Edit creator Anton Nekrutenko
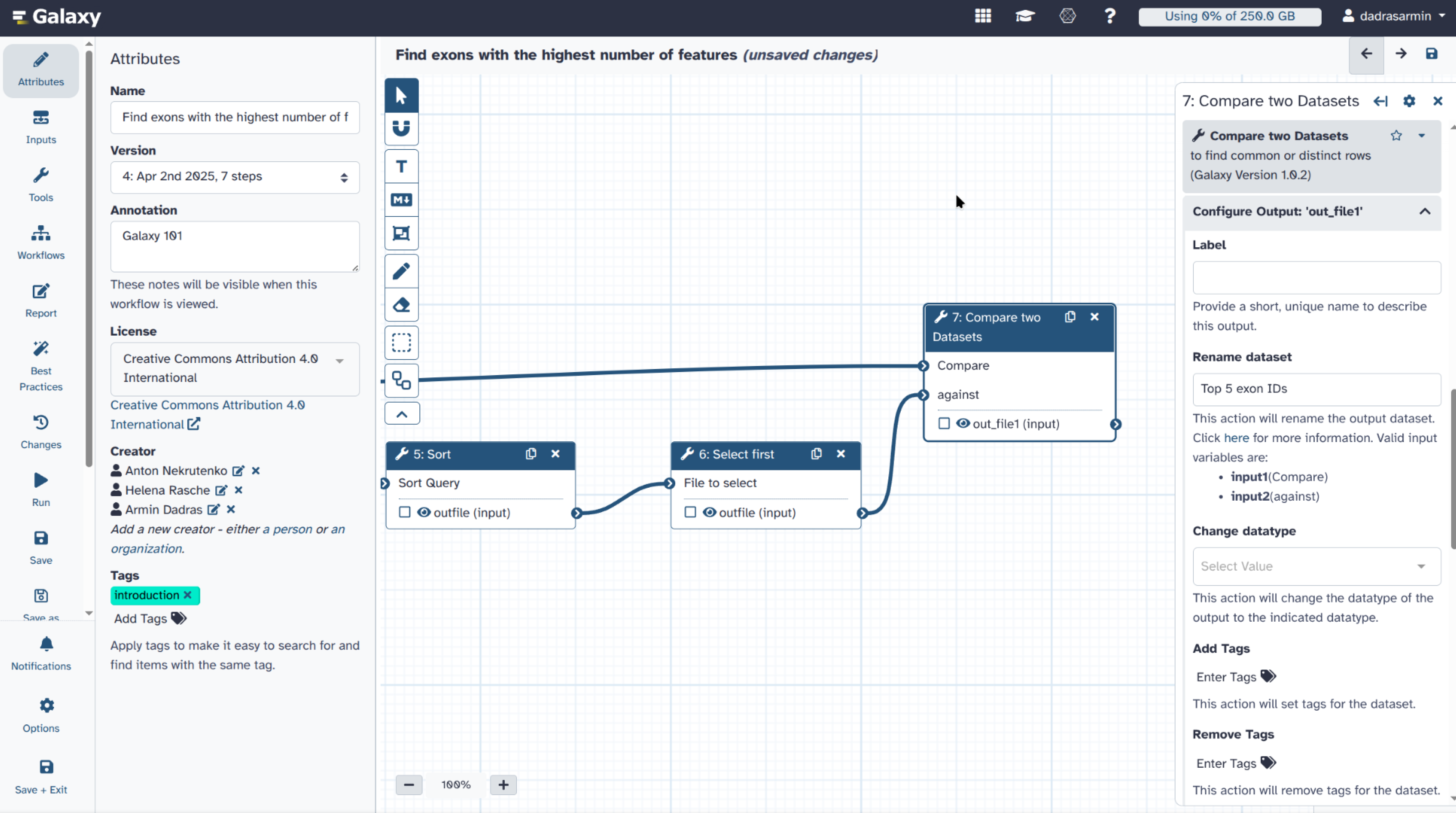The width and height of the screenshot is (1456, 813). [239, 471]
